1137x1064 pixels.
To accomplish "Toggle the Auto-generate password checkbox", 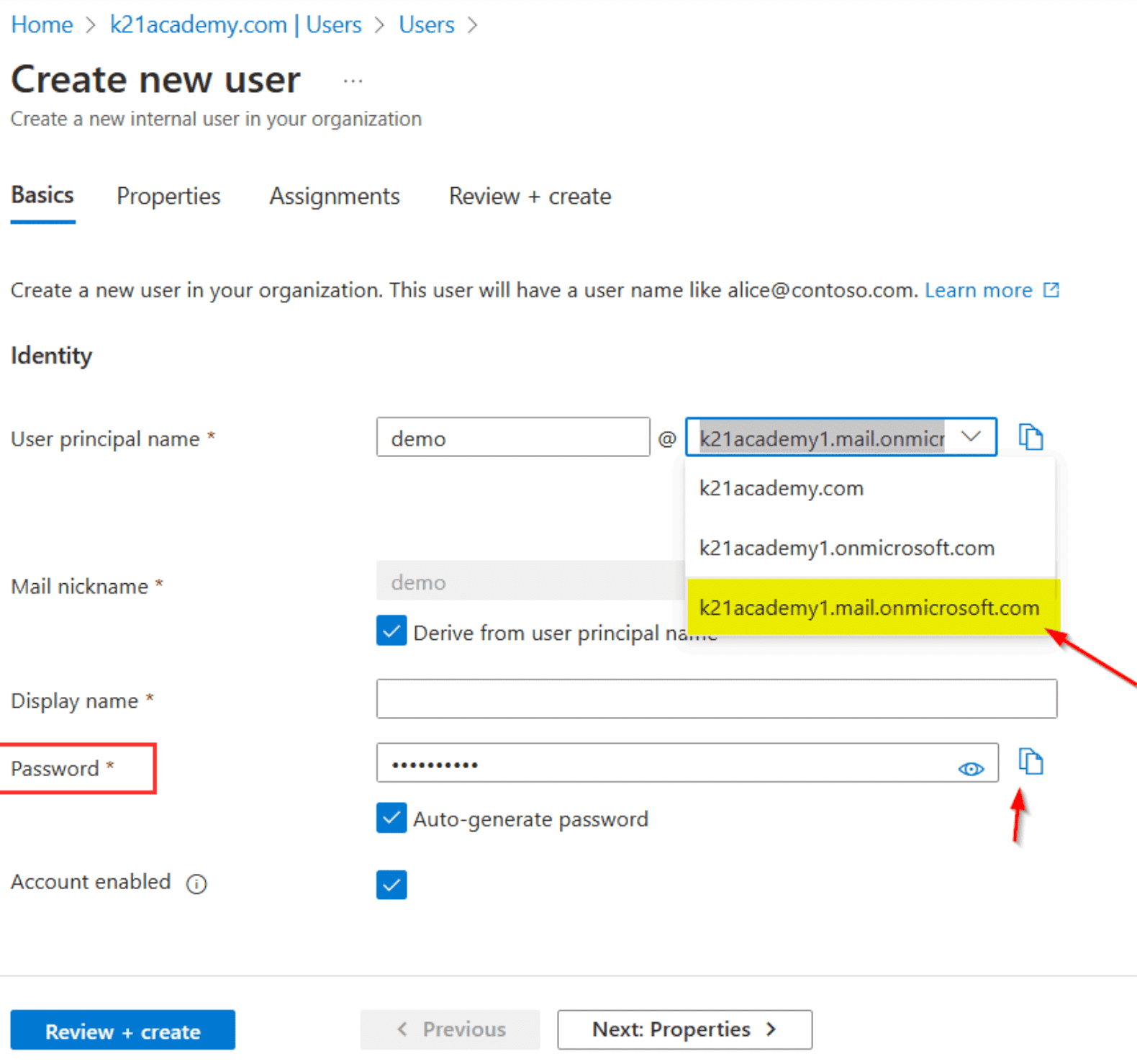I will click(391, 819).
